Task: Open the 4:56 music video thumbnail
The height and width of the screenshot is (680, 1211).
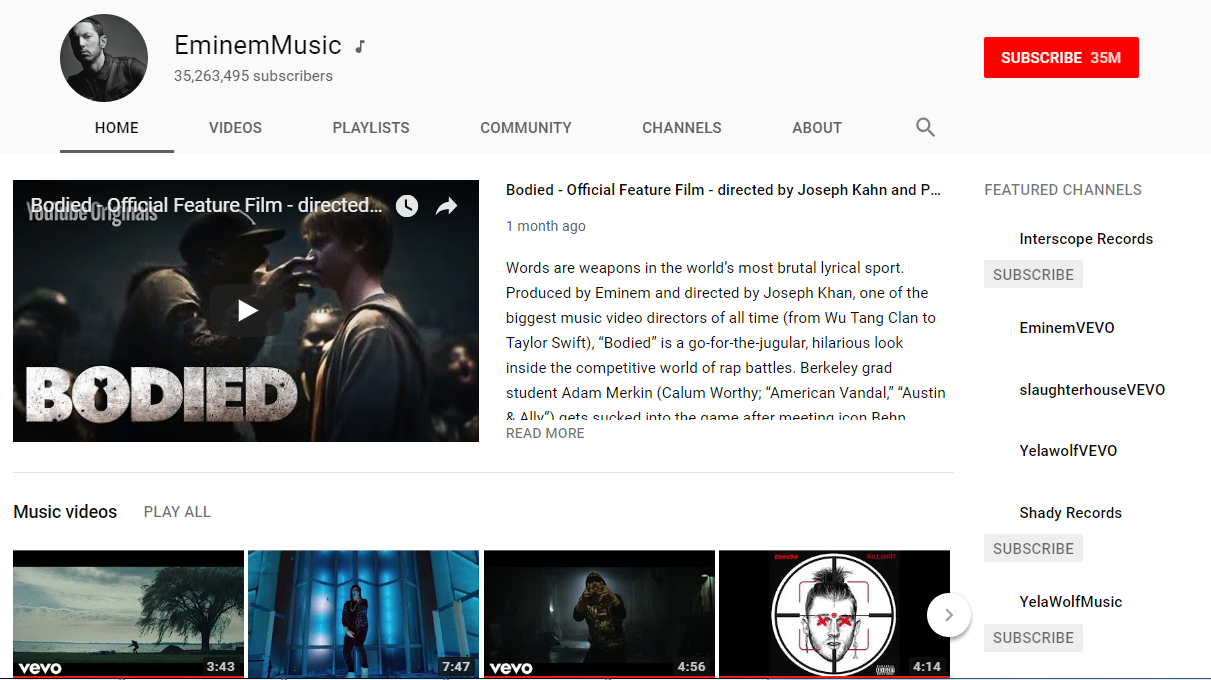Action: click(x=599, y=614)
